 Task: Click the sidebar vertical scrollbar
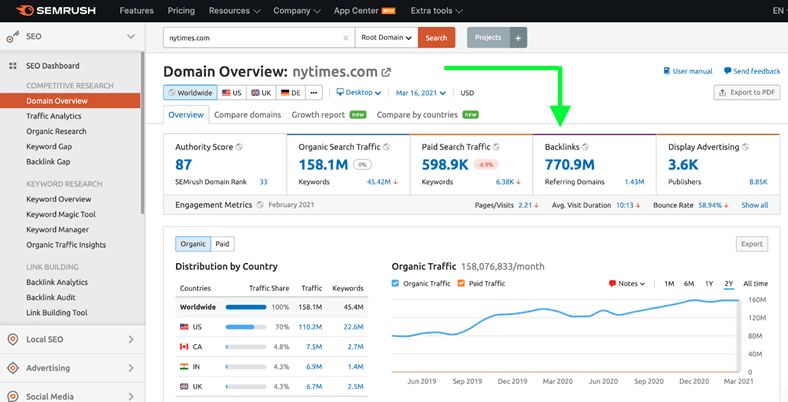click(143, 133)
